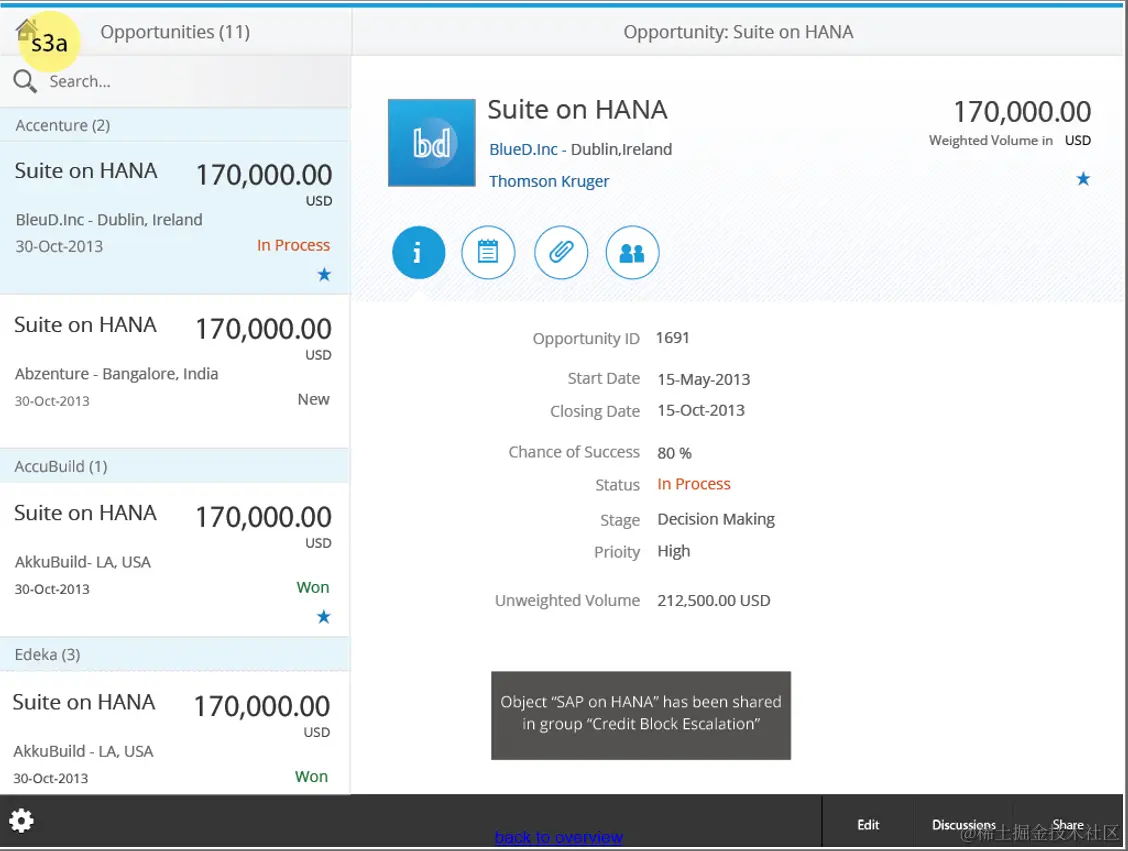Click the home icon at top left
The width and height of the screenshot is (1128, 851).
[27, 29]
